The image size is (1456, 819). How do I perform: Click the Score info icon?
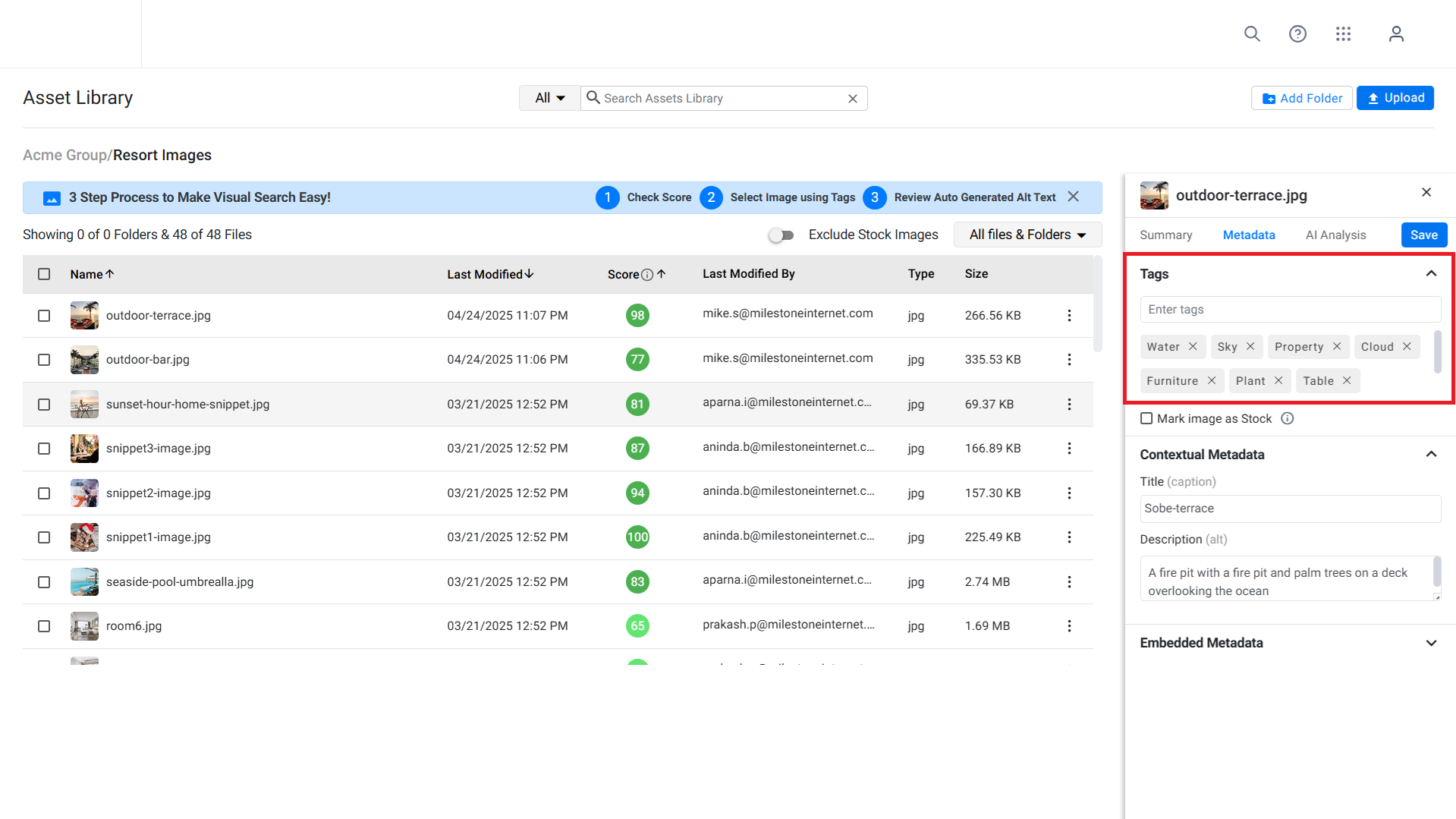click(x=647, y=275)
